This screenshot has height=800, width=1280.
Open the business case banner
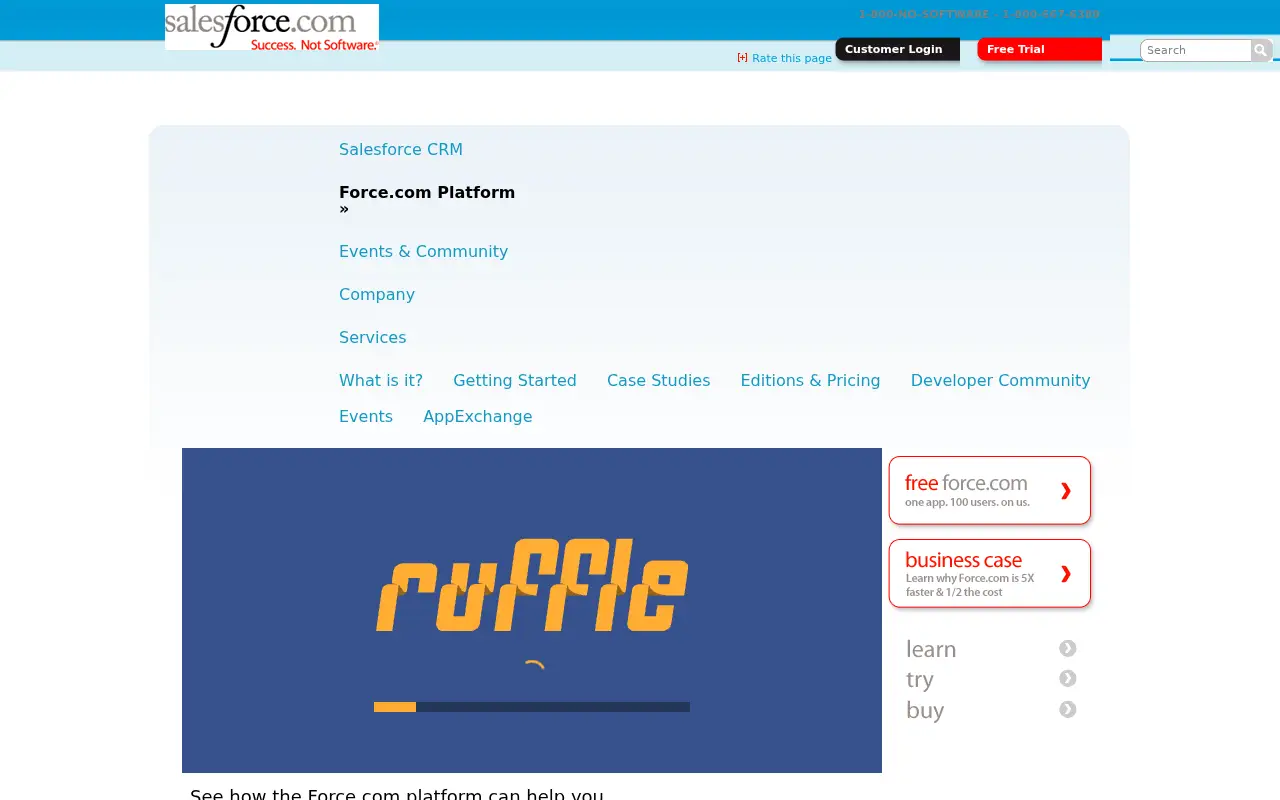[x=990, y=573]
